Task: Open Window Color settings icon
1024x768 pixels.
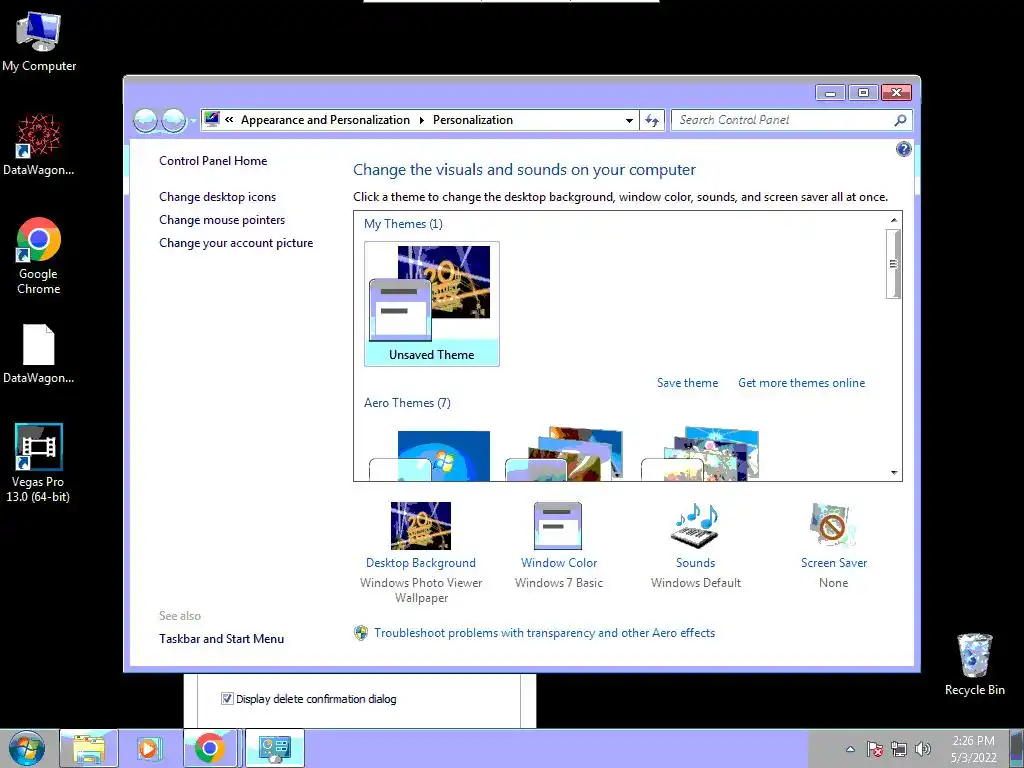Action: (558, 526)
